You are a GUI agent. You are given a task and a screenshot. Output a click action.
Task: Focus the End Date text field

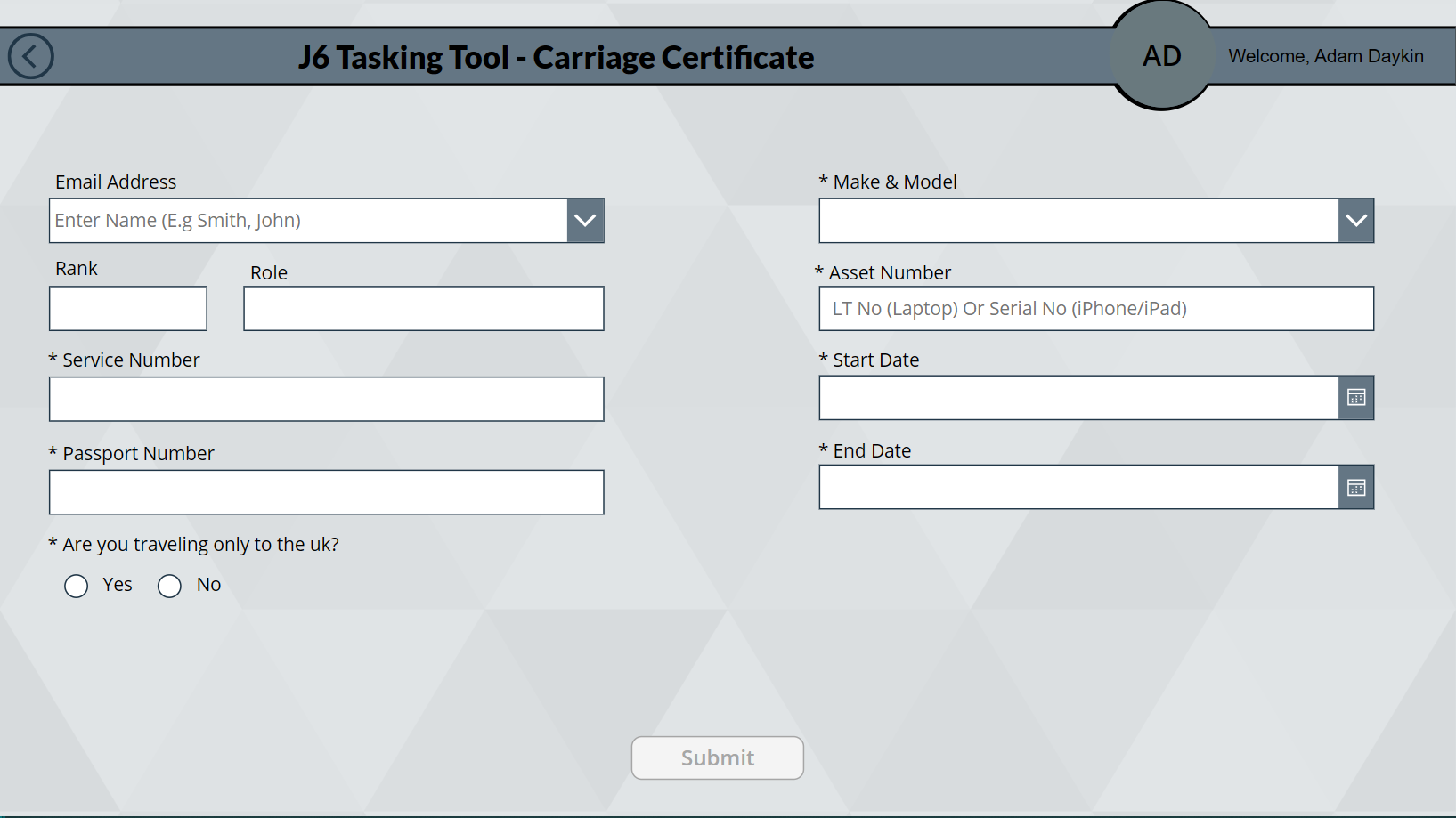click(1079, 487)
